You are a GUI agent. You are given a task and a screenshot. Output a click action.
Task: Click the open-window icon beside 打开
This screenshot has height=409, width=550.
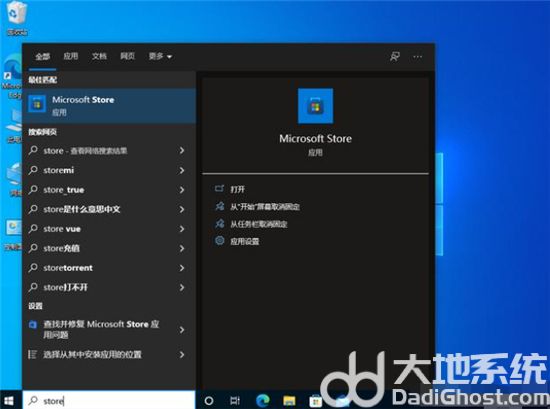(220, 189)
